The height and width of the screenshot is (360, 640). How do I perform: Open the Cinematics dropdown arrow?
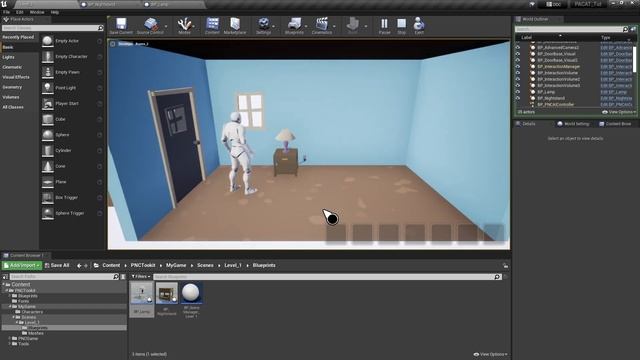[334, 26]
